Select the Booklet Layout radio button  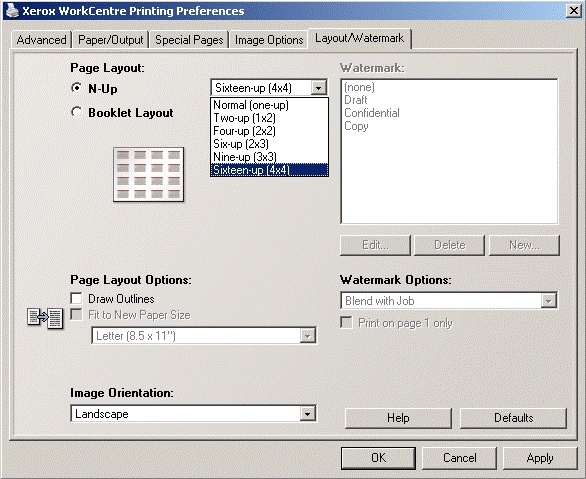pyautogui.click(x=76, y=112)
